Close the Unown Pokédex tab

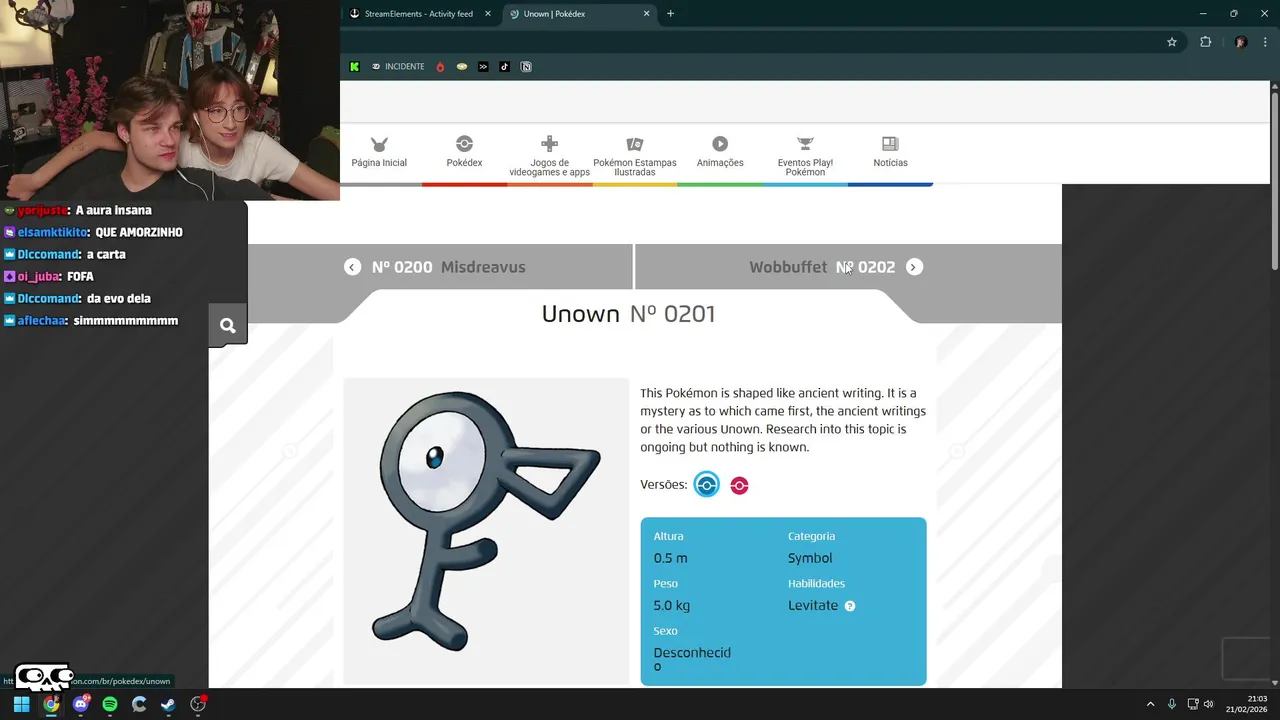[x=646, y=14]
